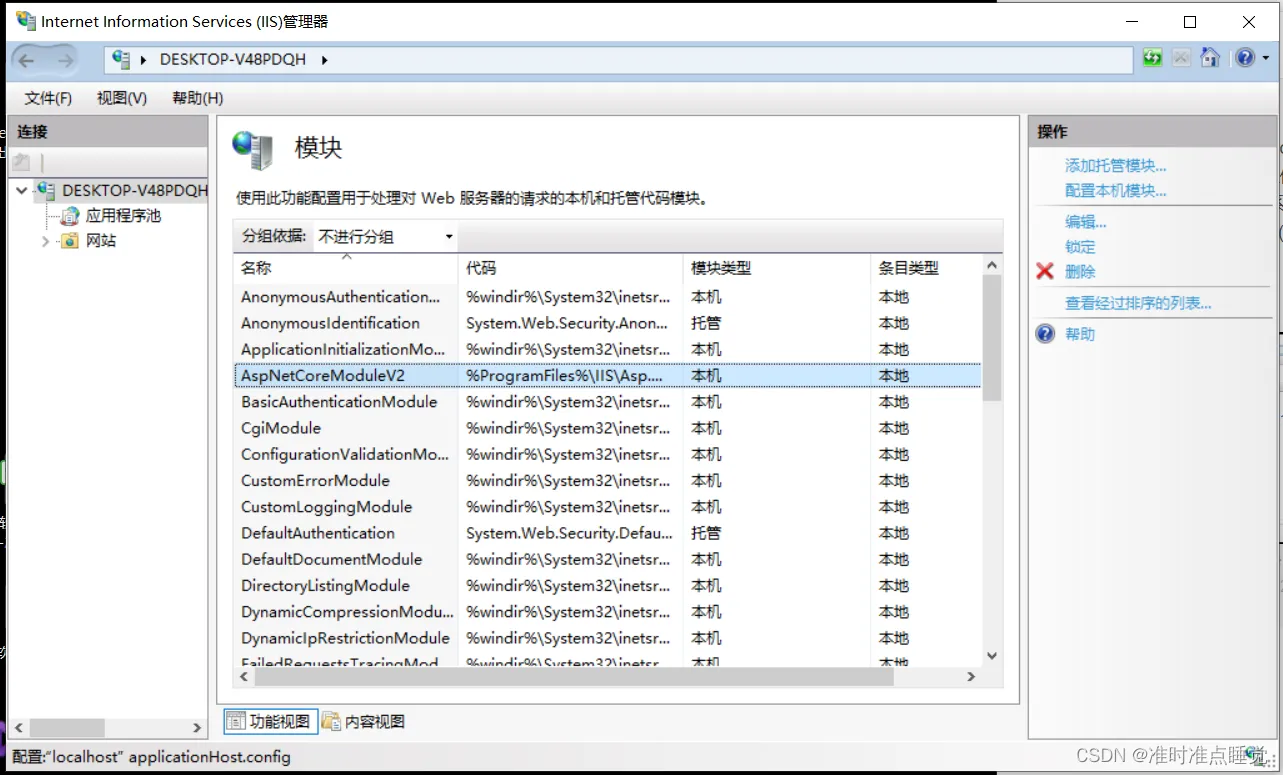This screenshot has height=775, width=1283.
Task: Click module list scroll down arrow
Action: click(992, 656)
